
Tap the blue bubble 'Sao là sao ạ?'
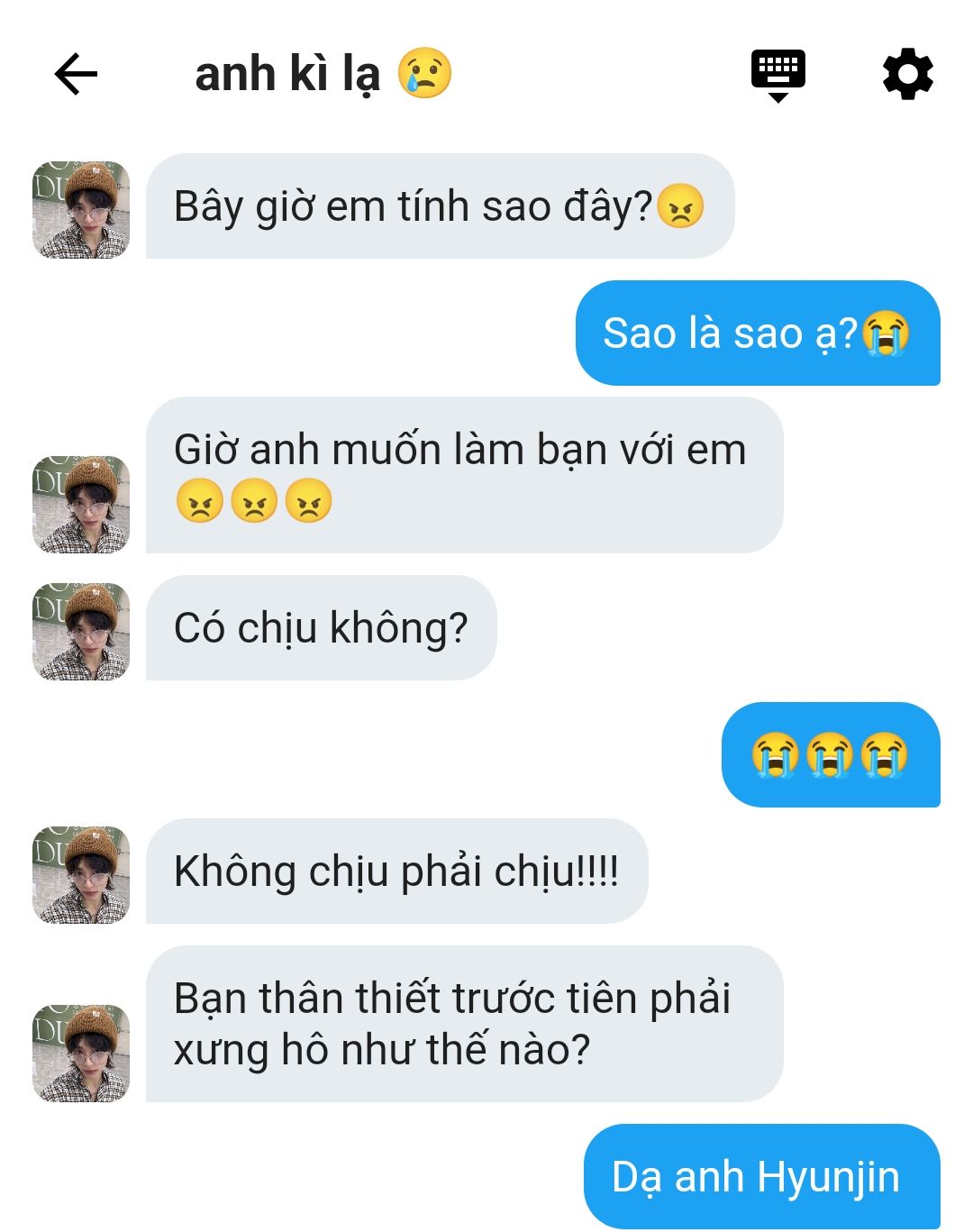click(x=758, y=333)
